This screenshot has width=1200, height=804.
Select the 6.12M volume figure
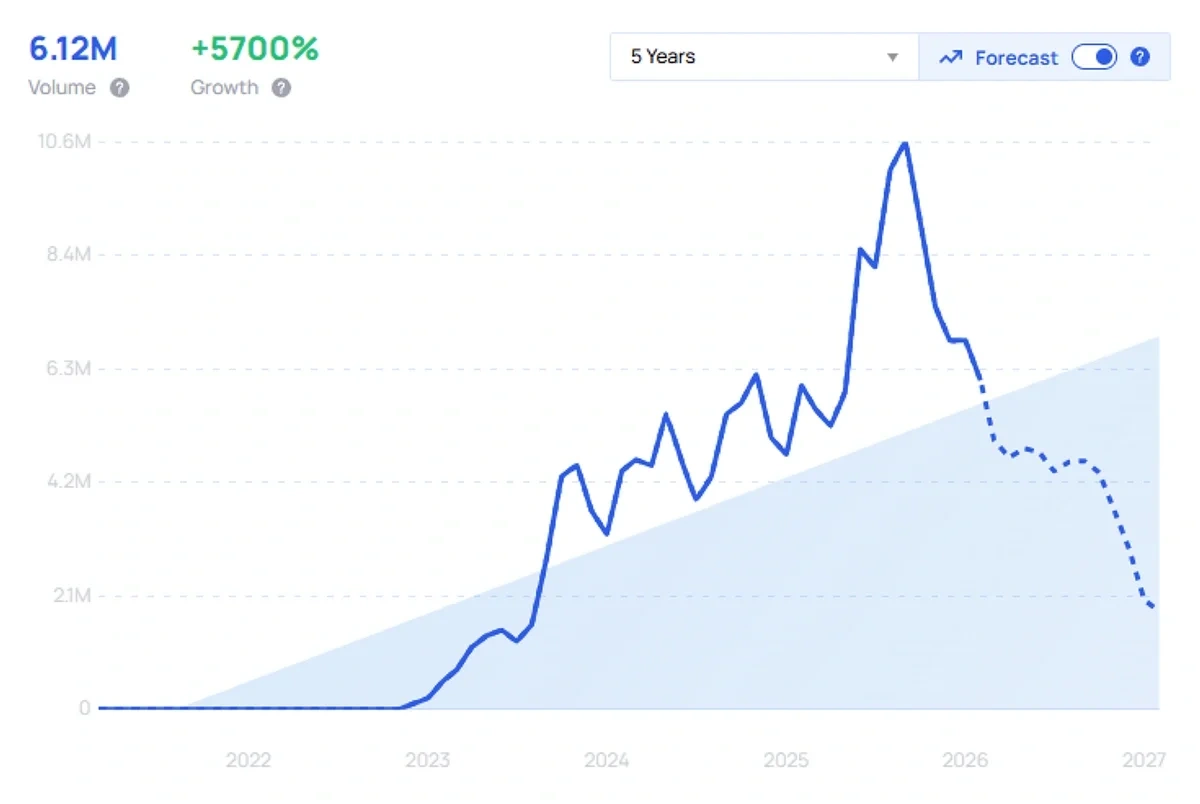(73, 48)
